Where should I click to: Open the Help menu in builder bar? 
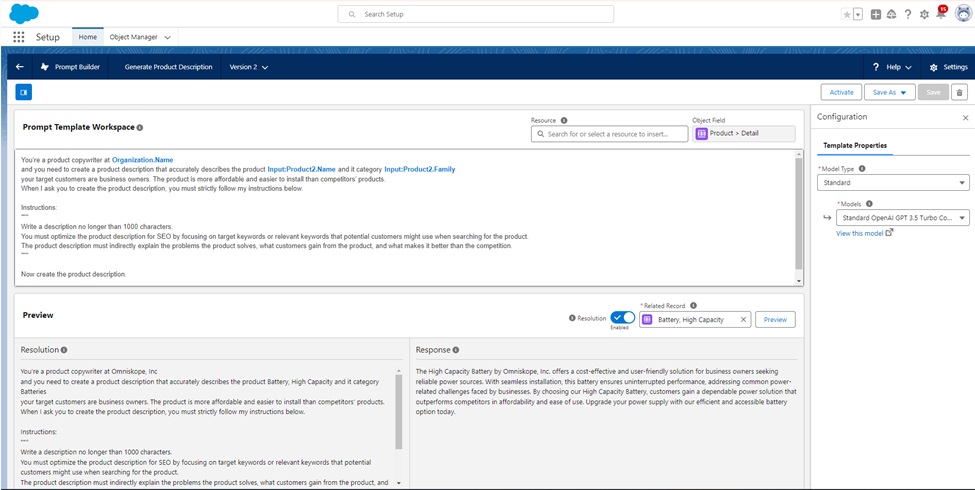pos(892,67)
